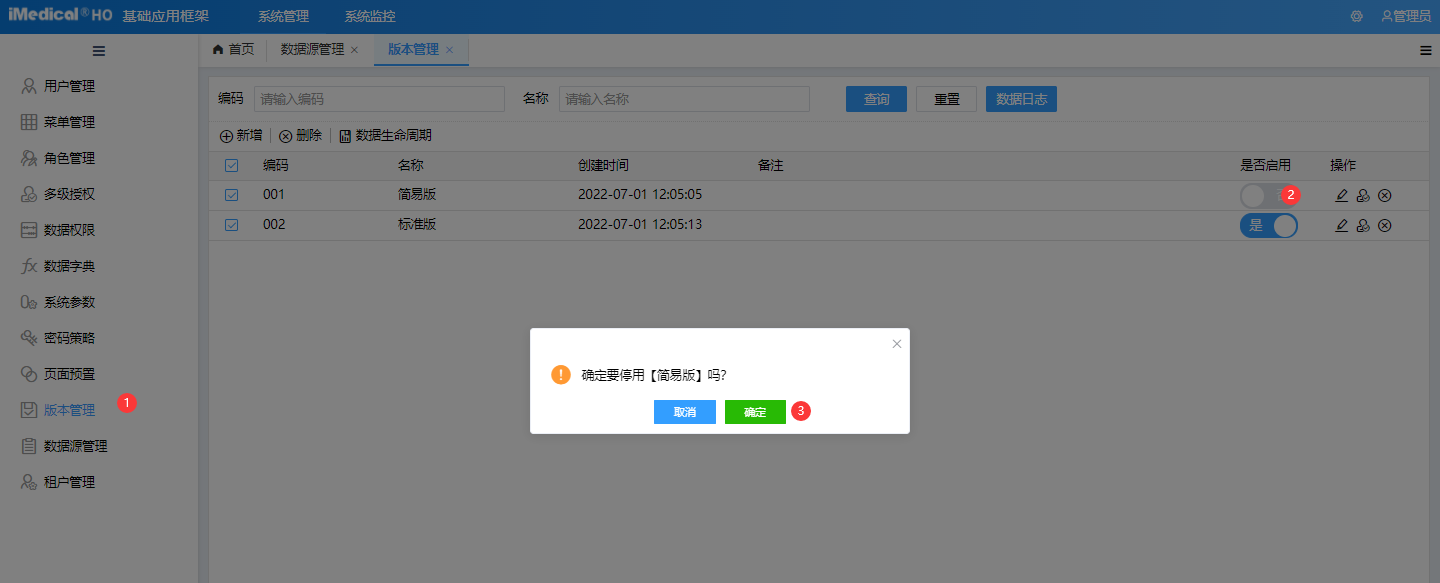This screenshot has height=583, width=1440.
Task: Open the settings gear in top bar
Action: coord(1357,16)
